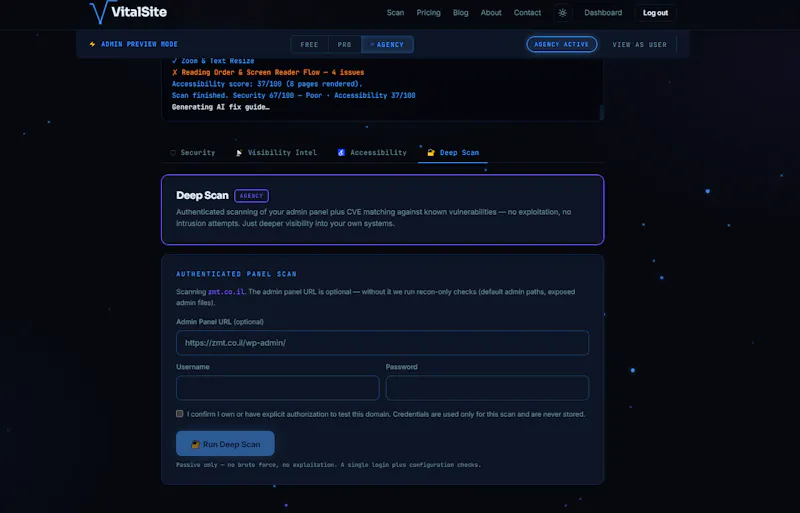Viewport: 800px width, 513px height.
Task: Focus the Admin Panel URL field
Action: pos(383,343)
